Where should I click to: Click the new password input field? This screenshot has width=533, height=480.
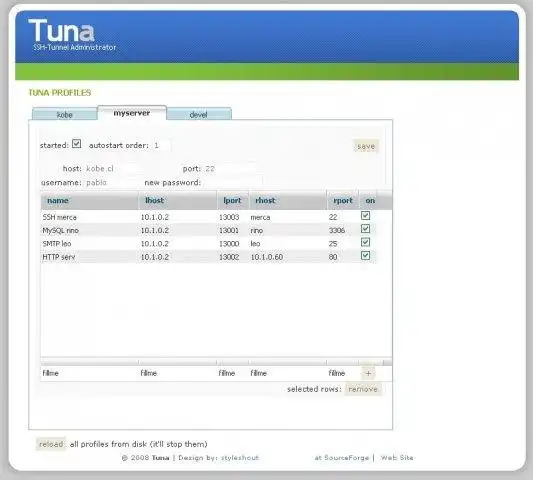tap(233, 183)
